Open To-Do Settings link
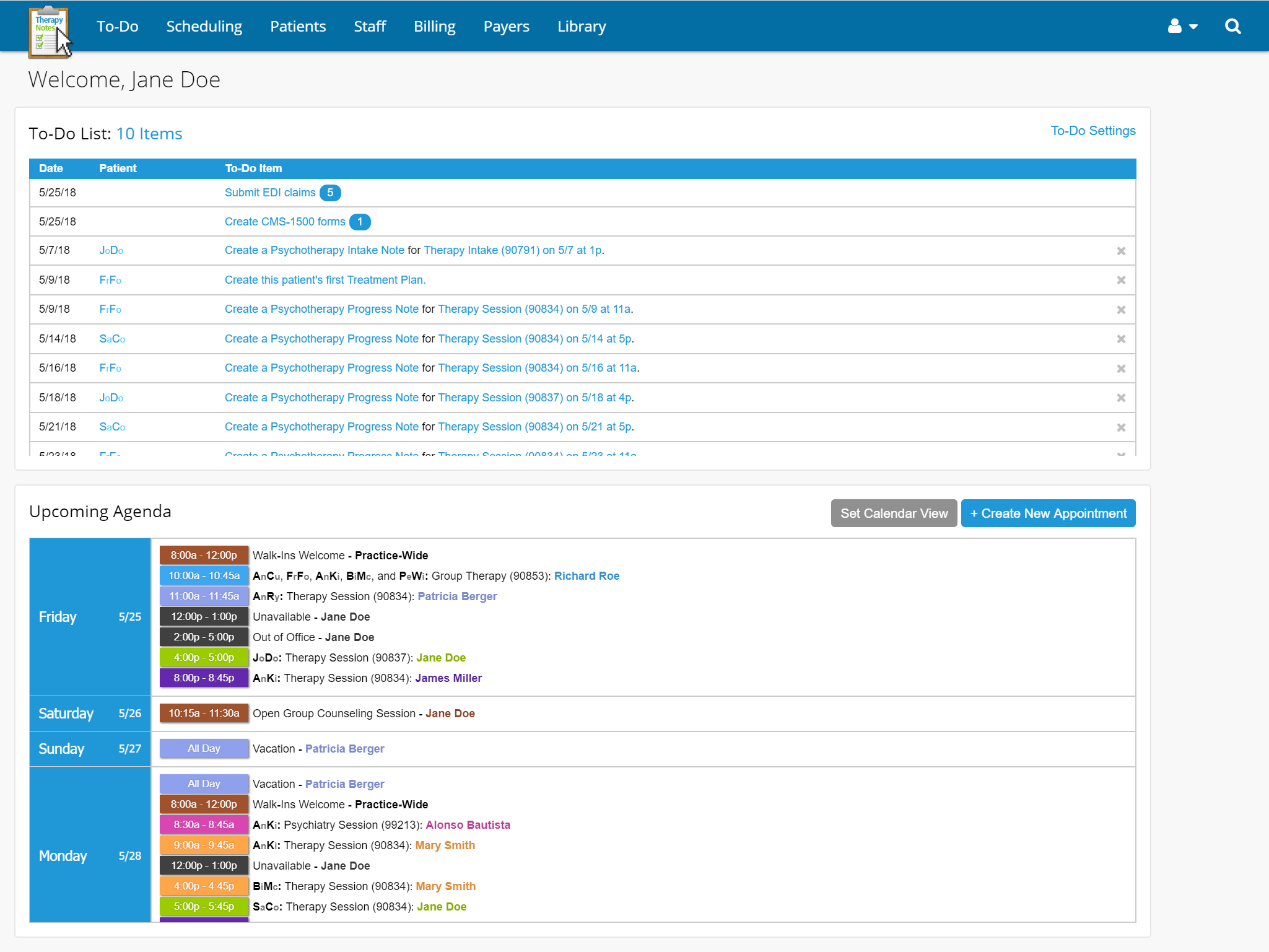 click(x=1092, y=131)
